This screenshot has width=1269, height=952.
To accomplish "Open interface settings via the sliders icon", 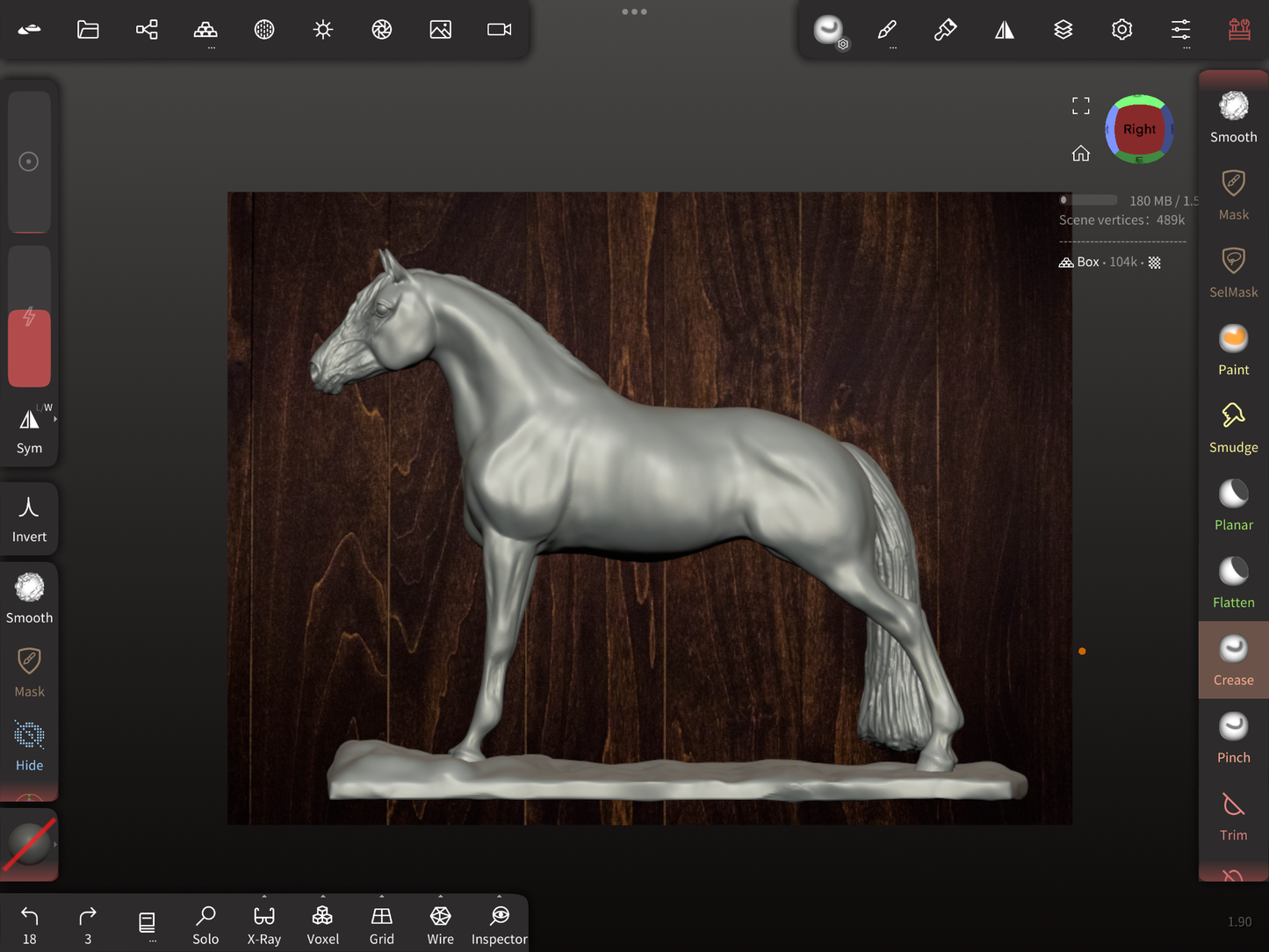I will tap(1180, 29).
